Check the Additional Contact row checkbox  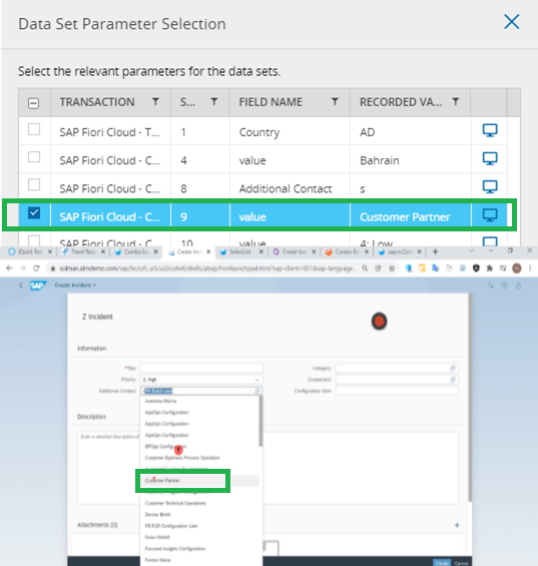(34, 185)
